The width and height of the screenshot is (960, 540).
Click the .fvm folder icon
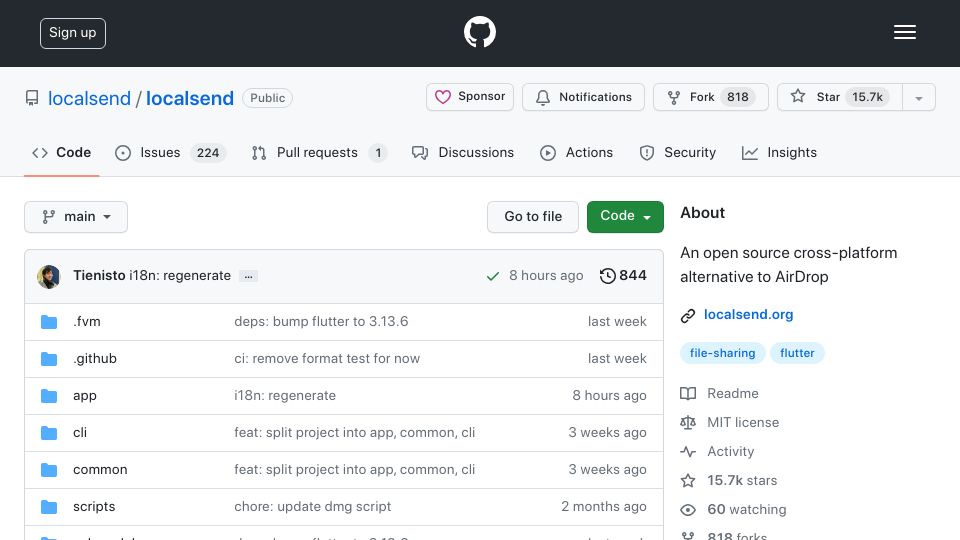[x=49, y=321]
